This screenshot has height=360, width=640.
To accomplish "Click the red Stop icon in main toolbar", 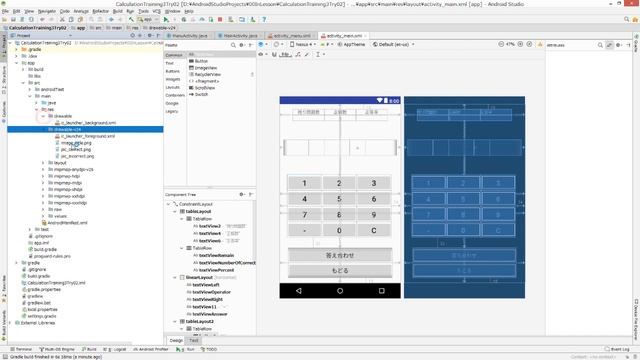I will pos(220,19).
